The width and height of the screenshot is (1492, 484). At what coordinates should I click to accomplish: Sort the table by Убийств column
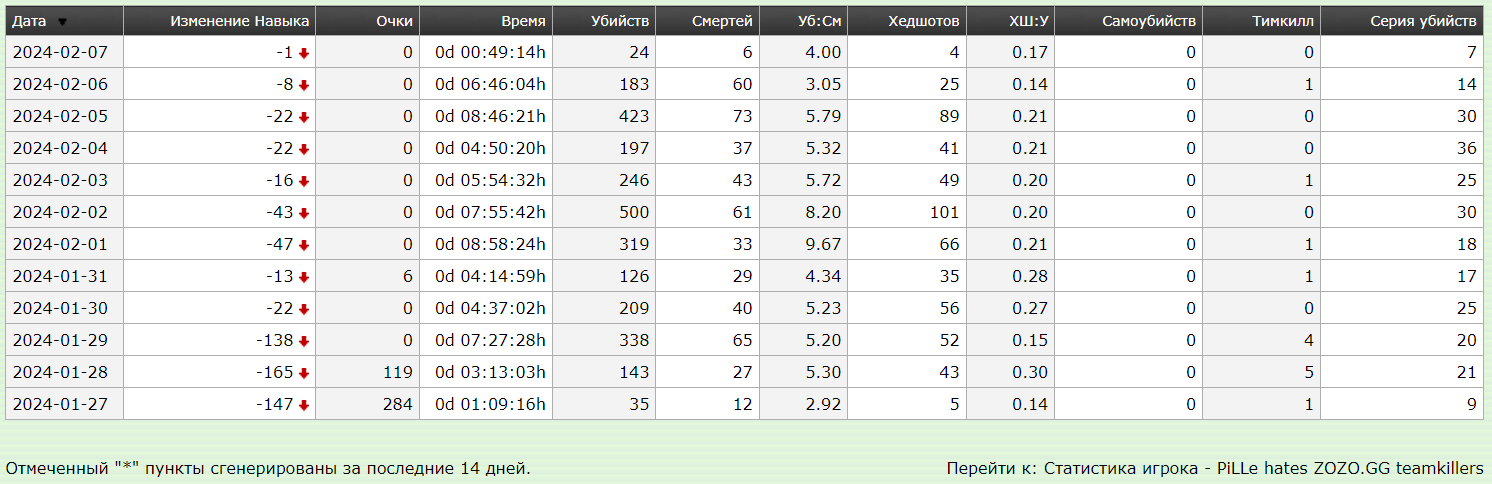click(x=620, y=21)
